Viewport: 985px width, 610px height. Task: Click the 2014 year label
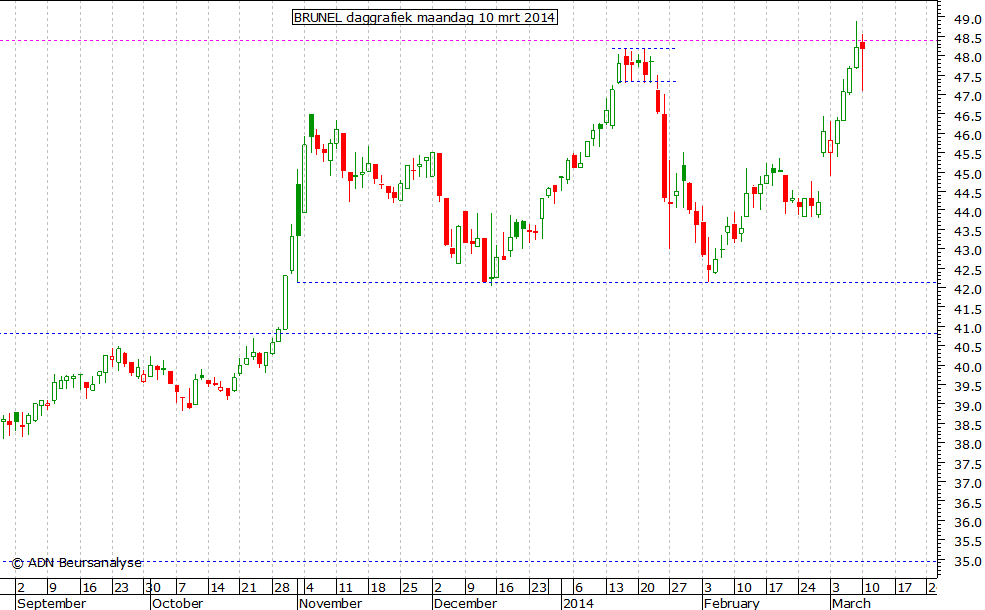pyautogui.click(x=579, y=603)
